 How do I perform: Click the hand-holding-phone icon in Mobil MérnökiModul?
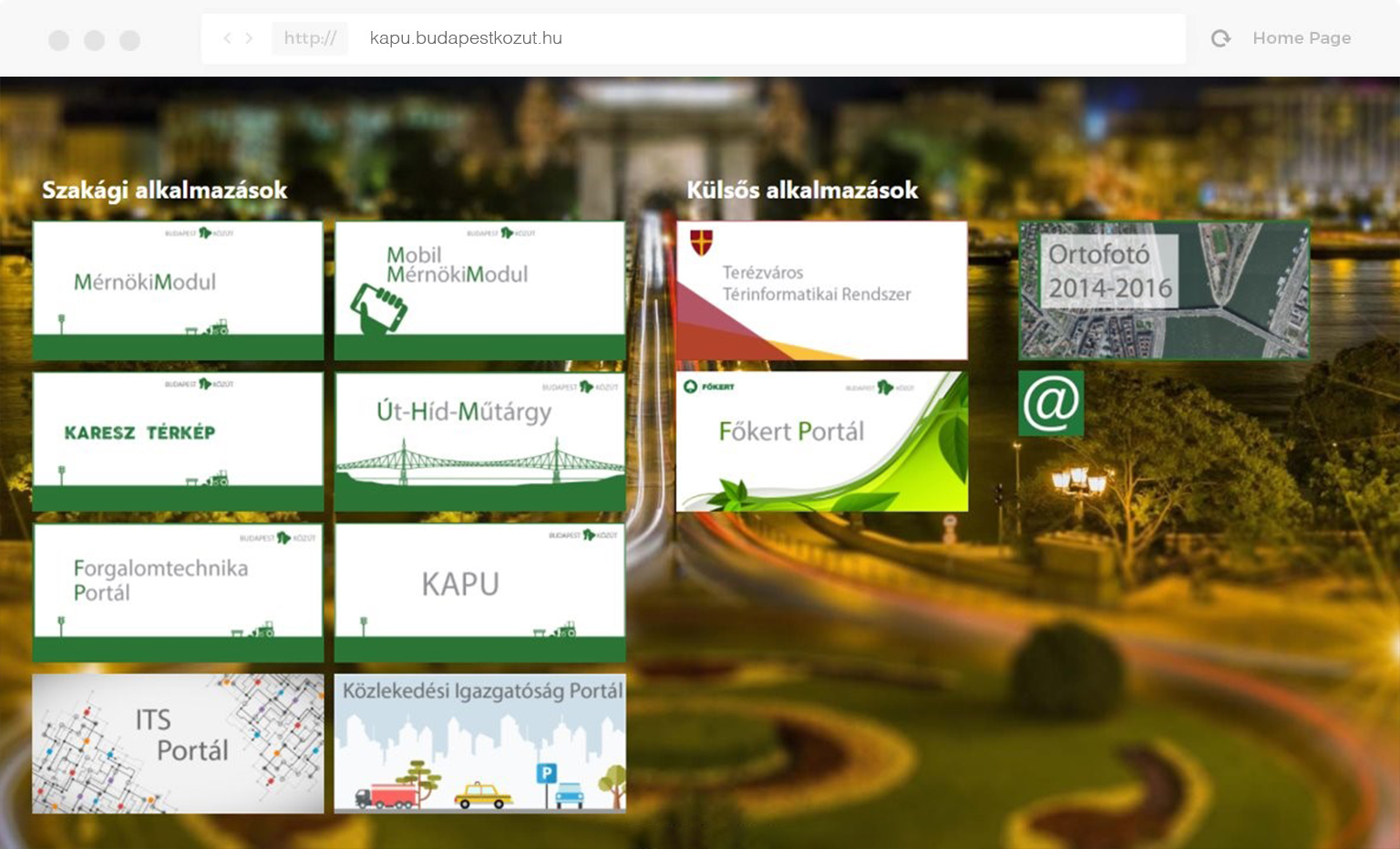[x=378, y=308]
